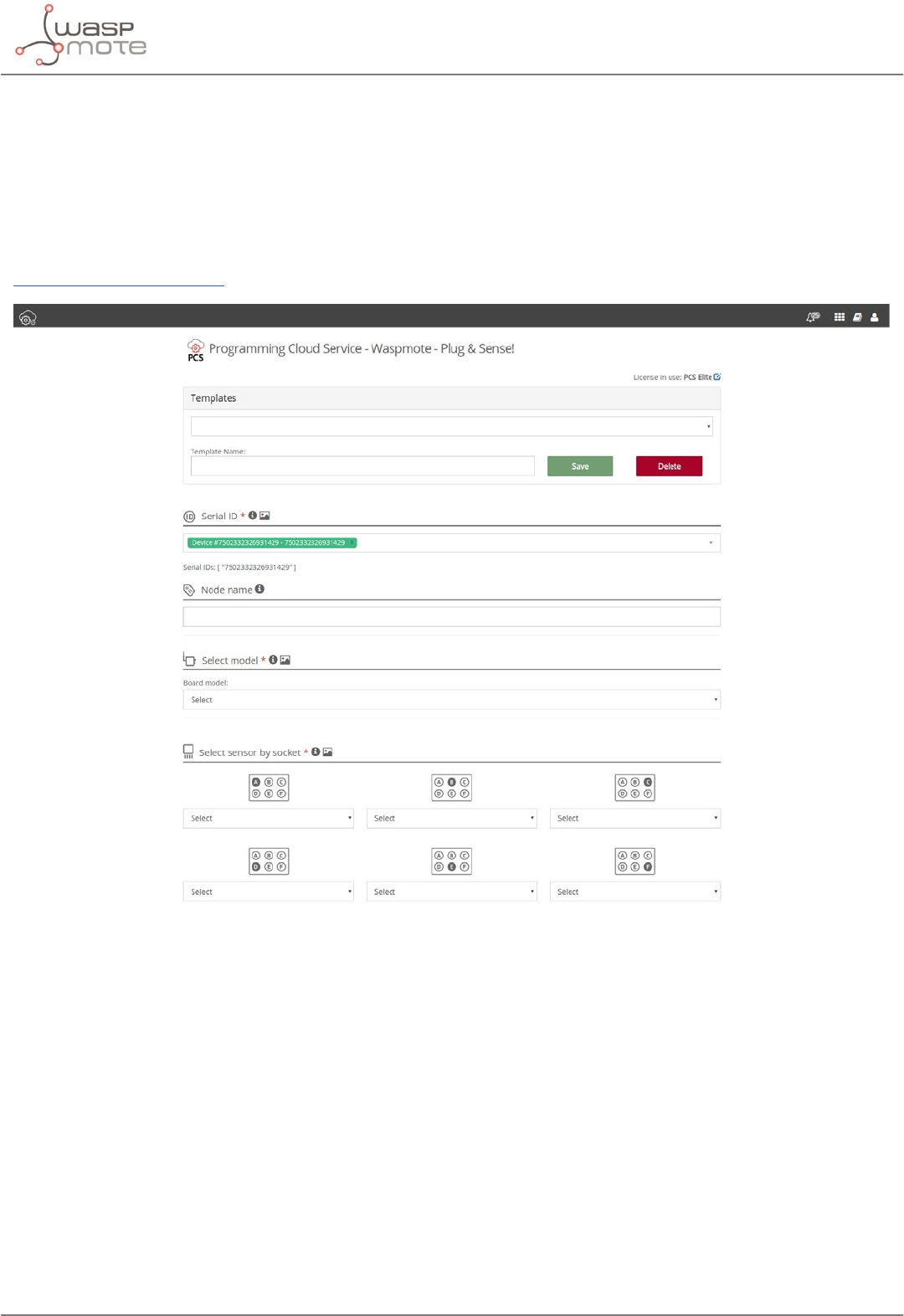Open the apps grid icon

pos(840,317)
